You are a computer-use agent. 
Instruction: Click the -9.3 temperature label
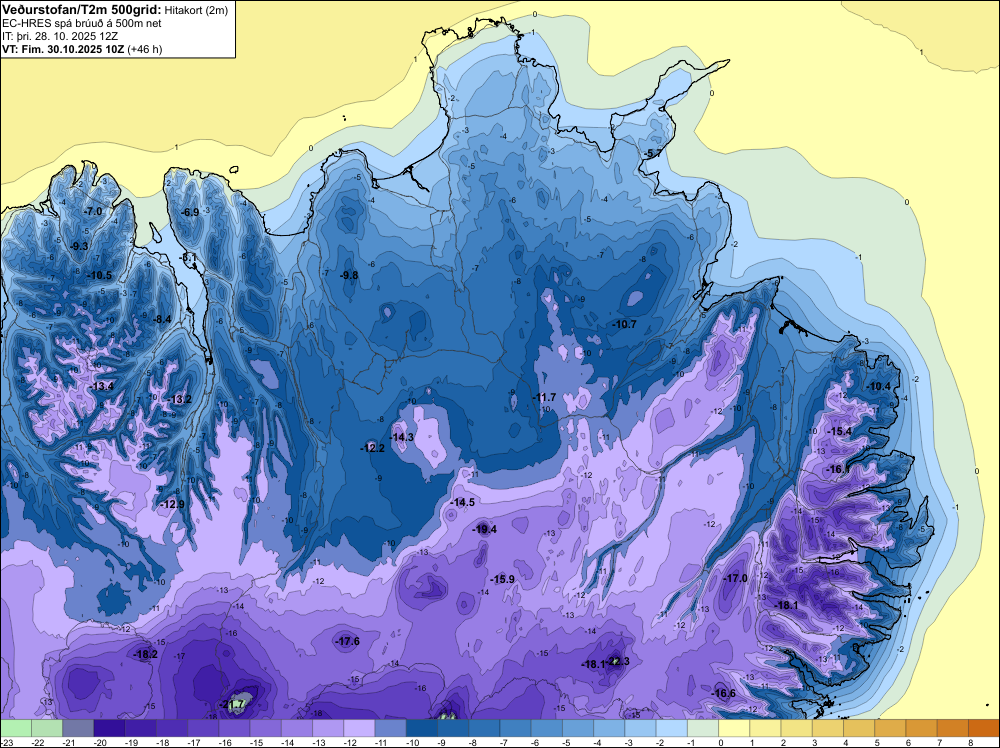[79, 246]
